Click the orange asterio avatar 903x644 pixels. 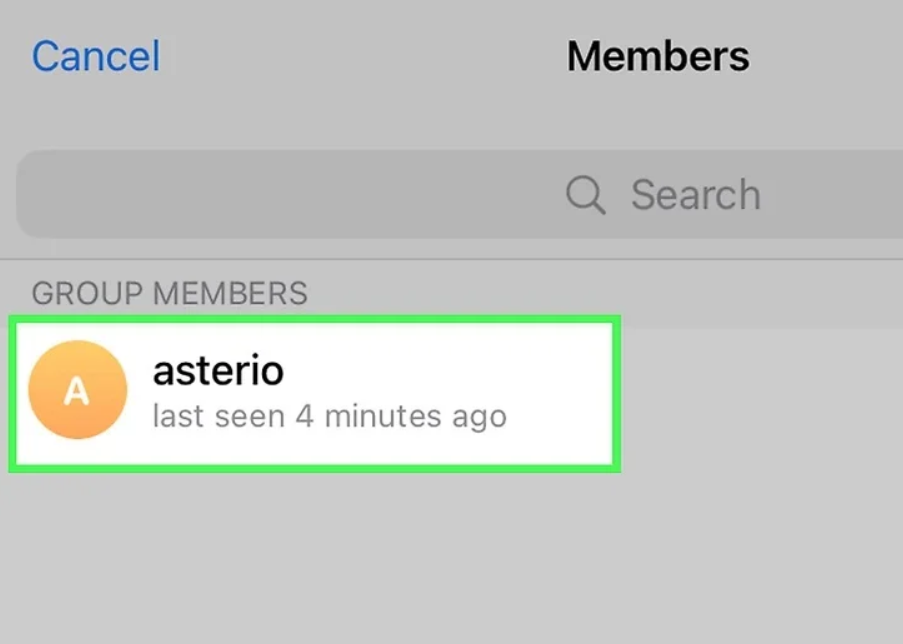[78, 390]
